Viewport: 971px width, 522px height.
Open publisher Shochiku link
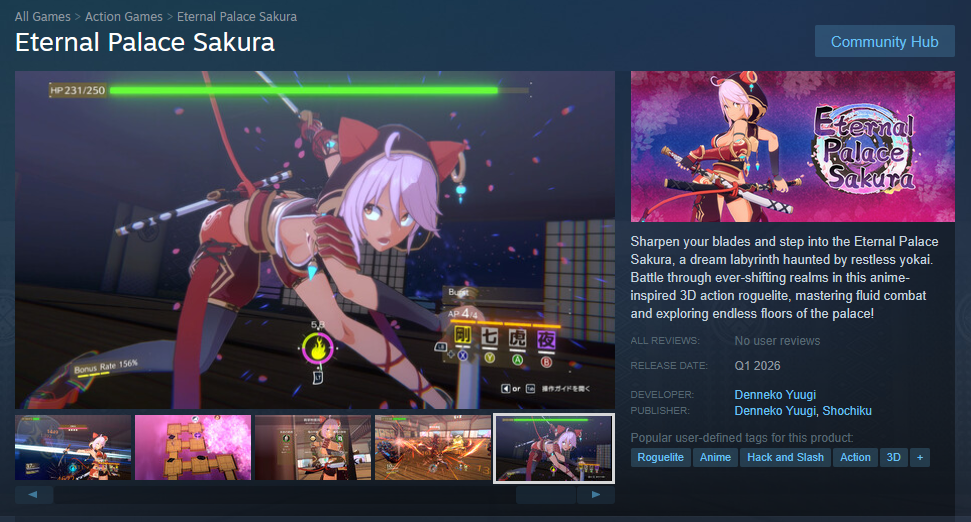(x=847, y=411)
